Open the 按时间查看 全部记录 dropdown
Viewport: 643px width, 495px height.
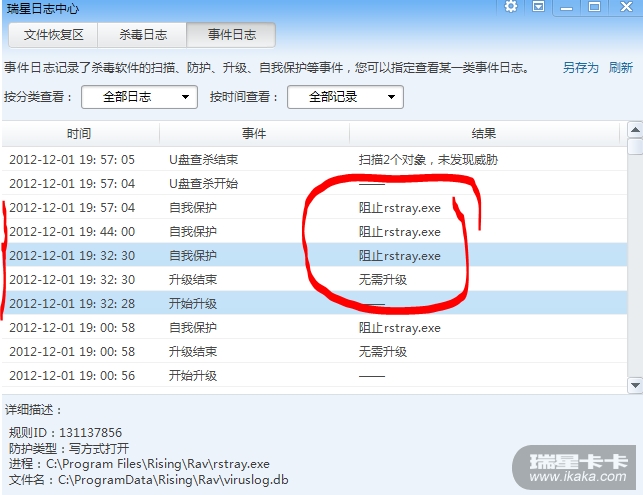click(x=345, y=97)
